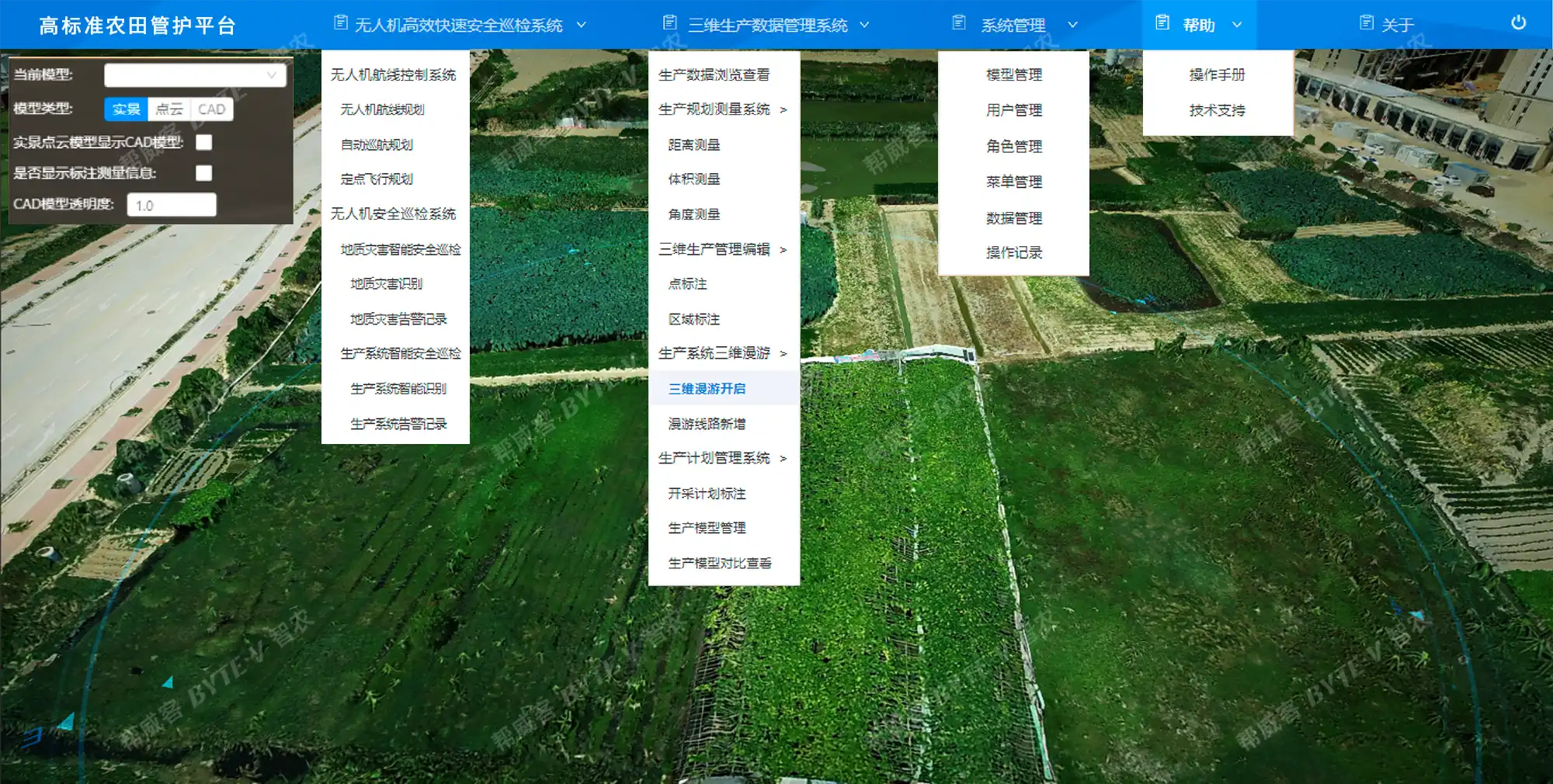This screenshot has height=784, width=1553.
Task: Open 模型管理 under 系统管理
Action: point(1014,75)
